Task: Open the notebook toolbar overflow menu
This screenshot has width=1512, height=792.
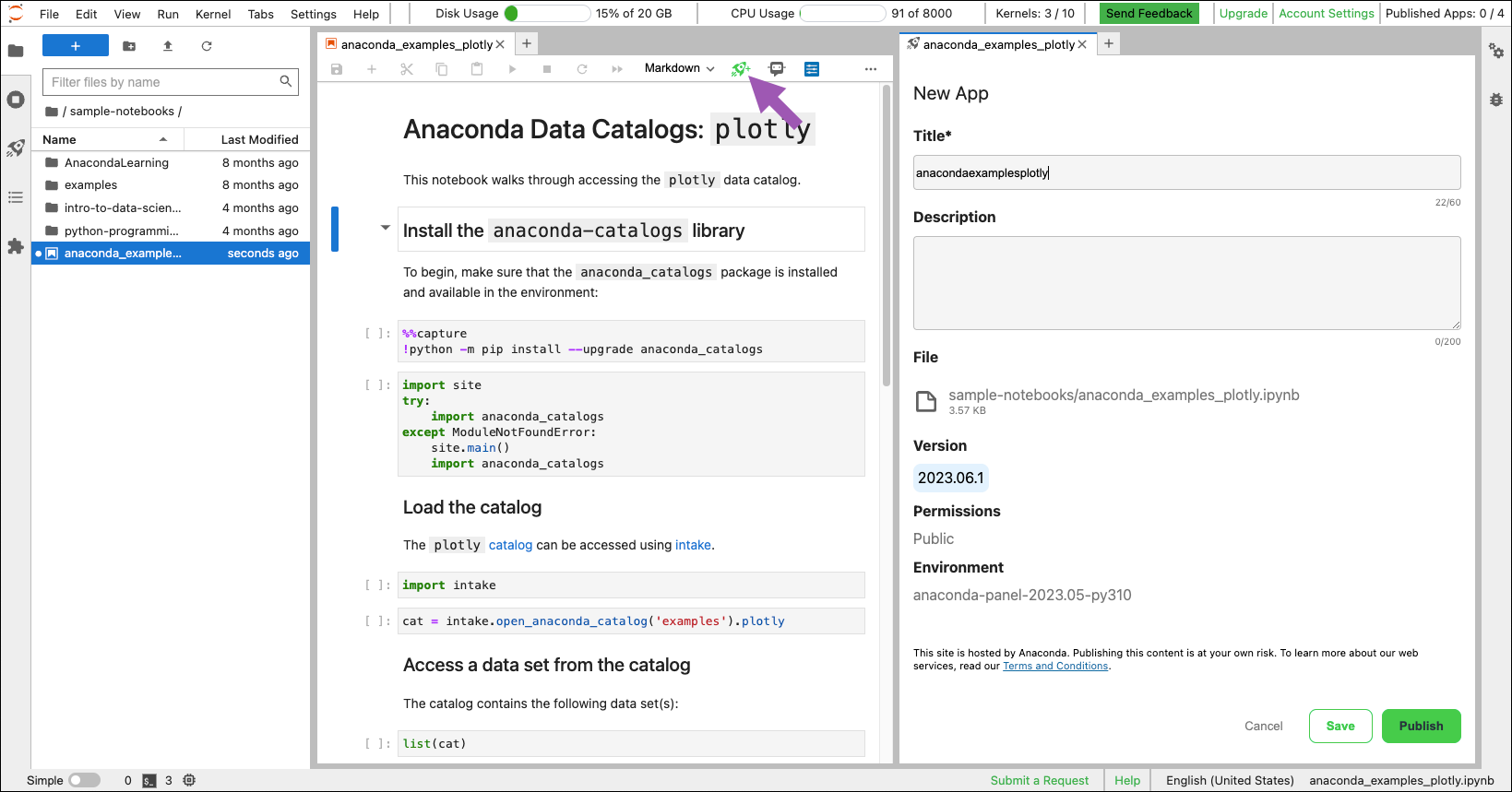Action: point(871,69)
